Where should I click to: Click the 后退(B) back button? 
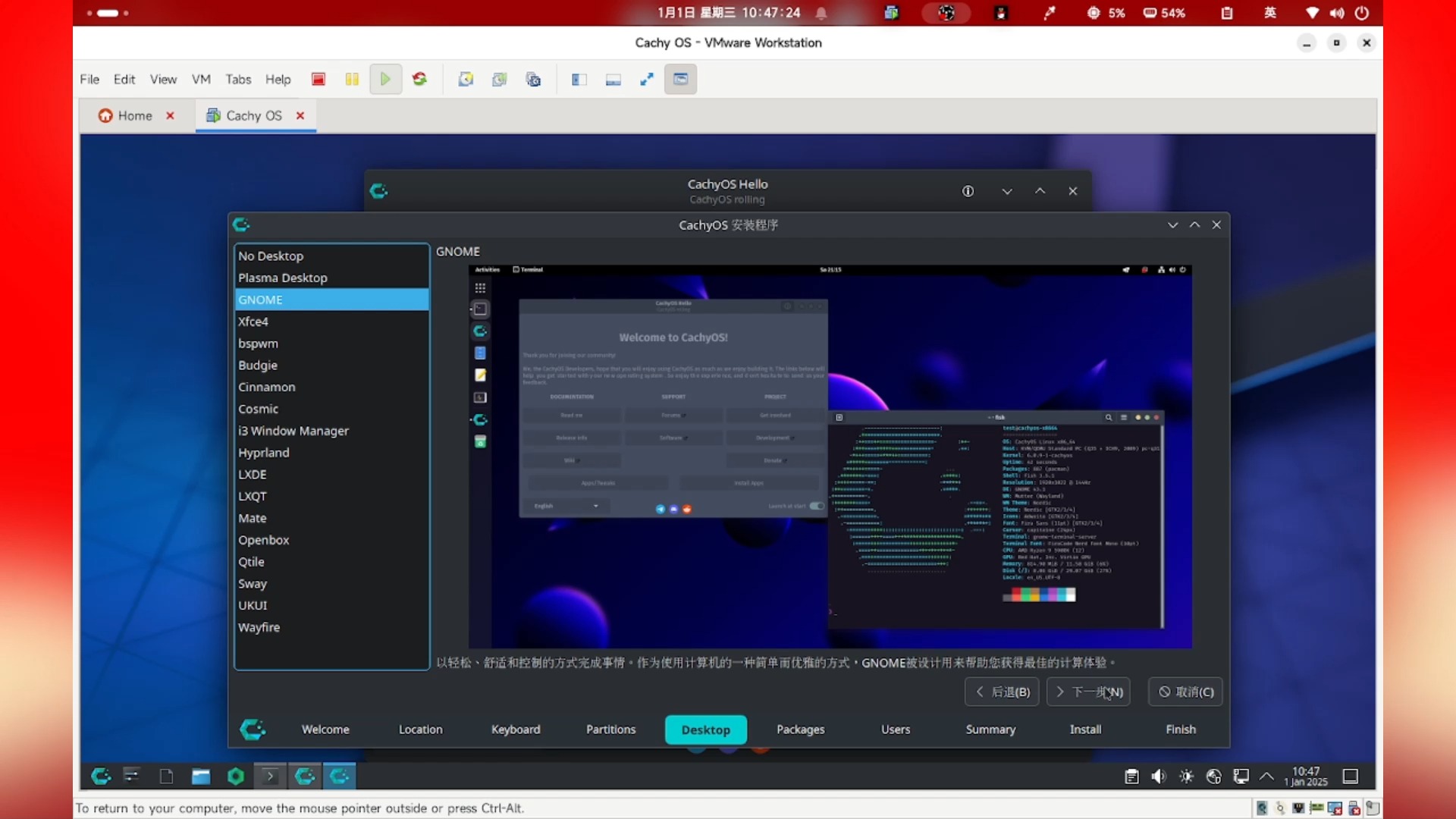1002,692
